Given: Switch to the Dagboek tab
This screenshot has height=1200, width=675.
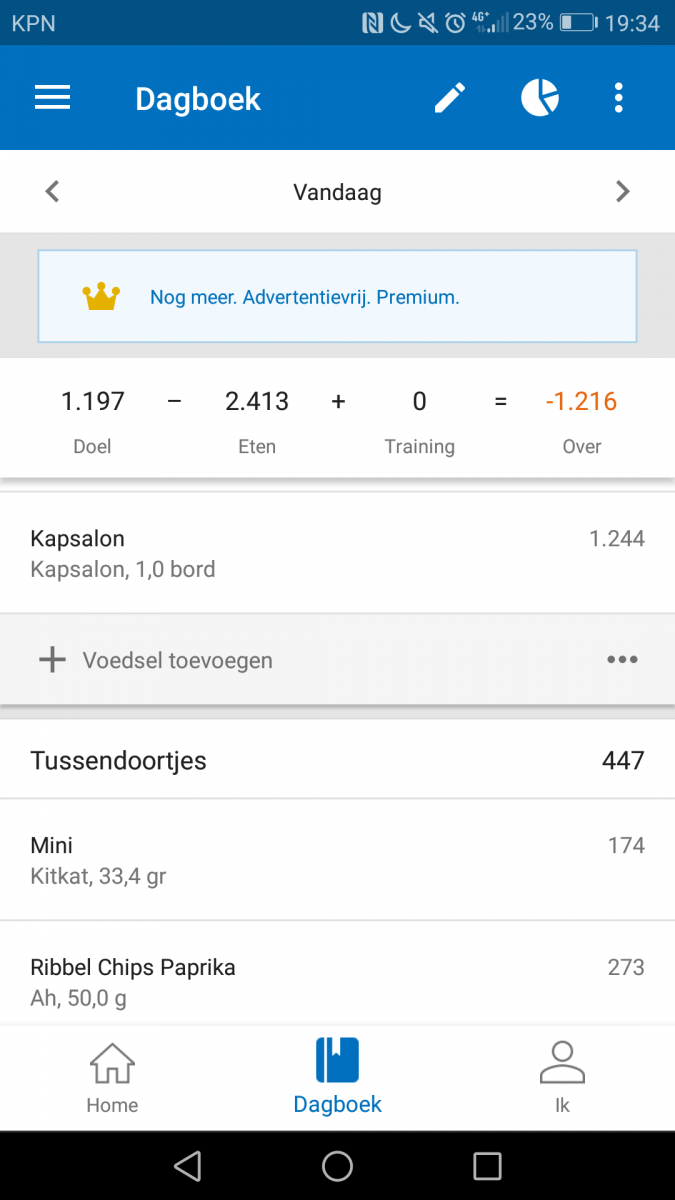Looking at the screenshot, I should point(337,1078).
